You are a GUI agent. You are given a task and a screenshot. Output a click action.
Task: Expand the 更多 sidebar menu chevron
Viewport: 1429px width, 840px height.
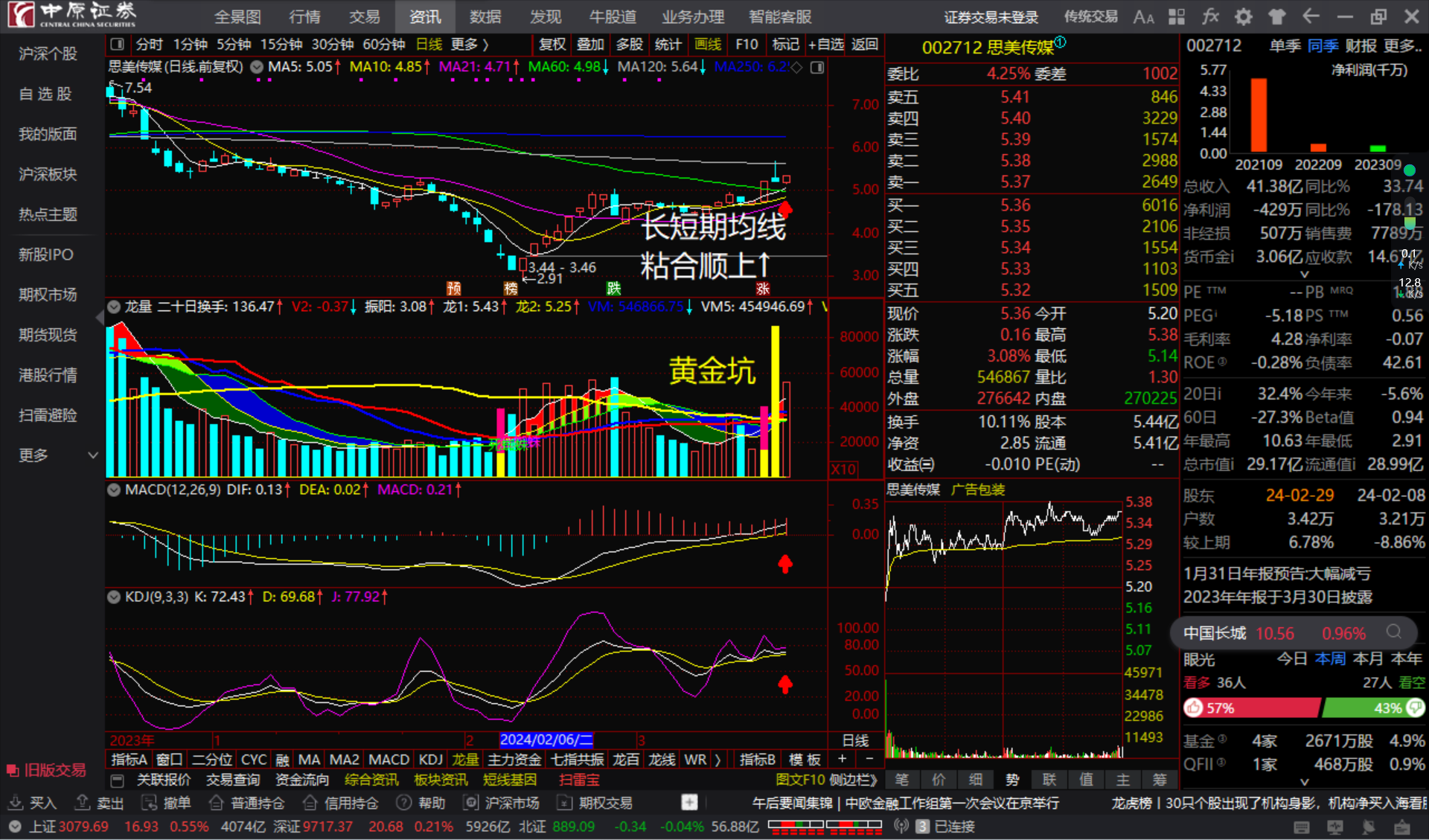(93, 455)
